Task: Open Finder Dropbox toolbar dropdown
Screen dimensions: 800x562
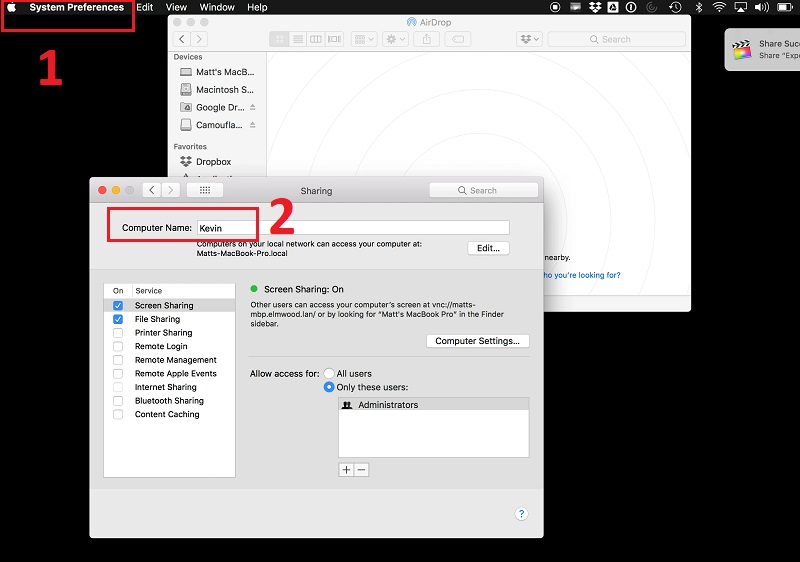Action: 529,39
